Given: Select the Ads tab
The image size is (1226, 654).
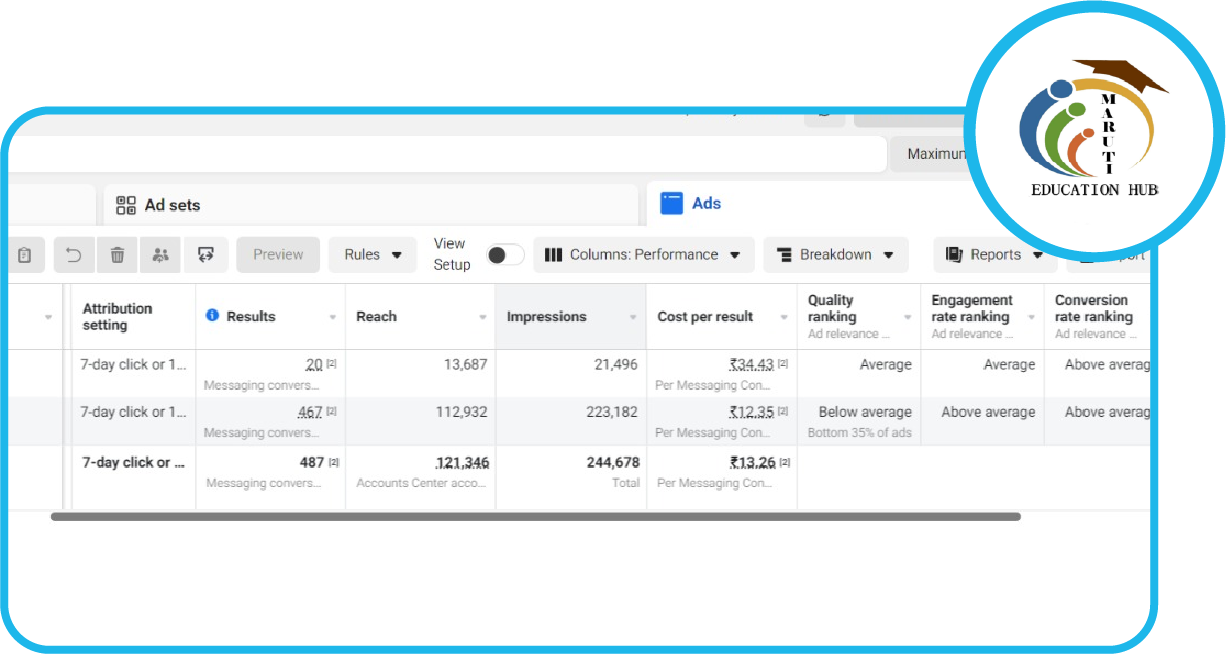Looking at the screenshot, I should 706,203.
